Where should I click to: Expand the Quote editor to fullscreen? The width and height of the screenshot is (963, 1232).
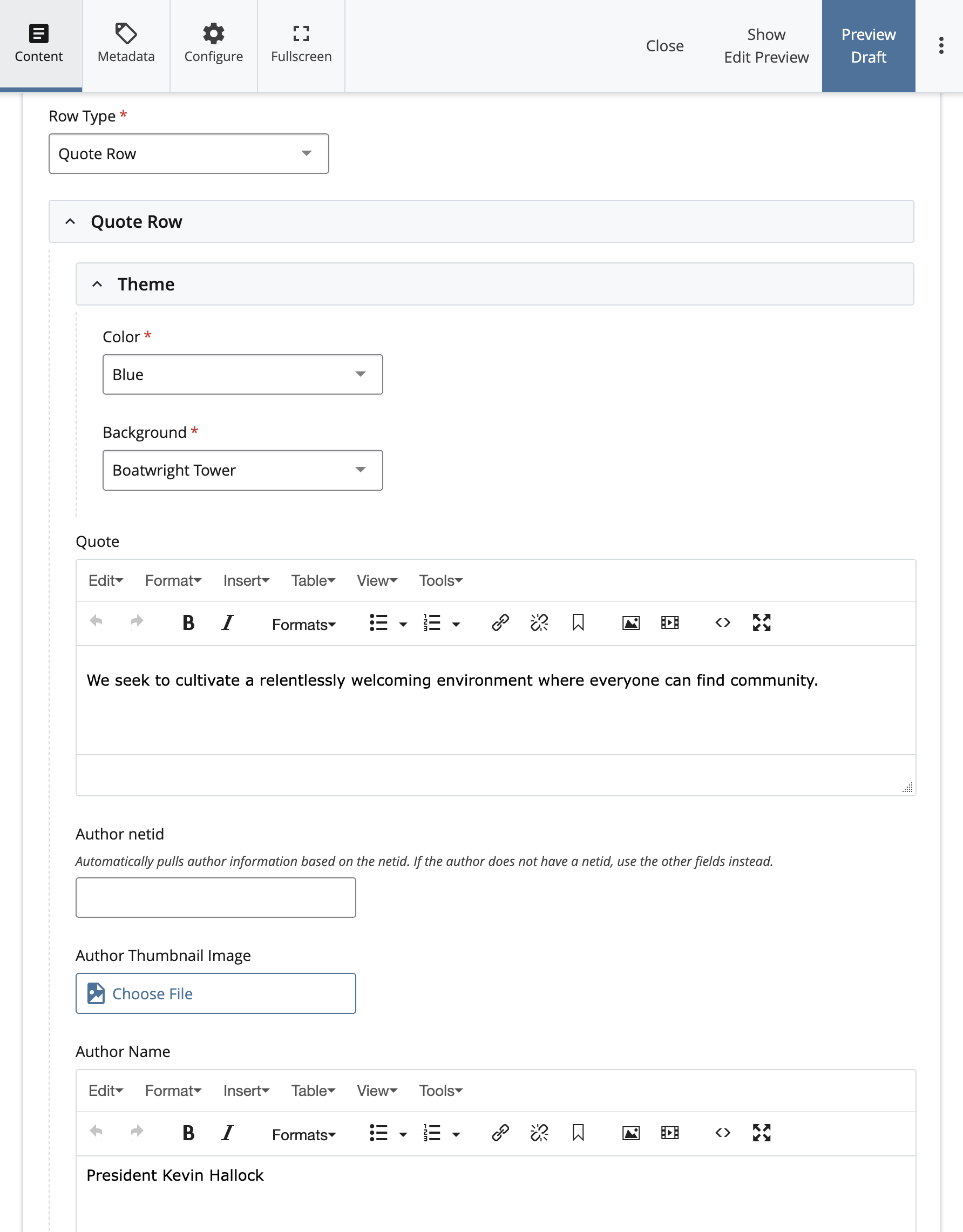761,623
